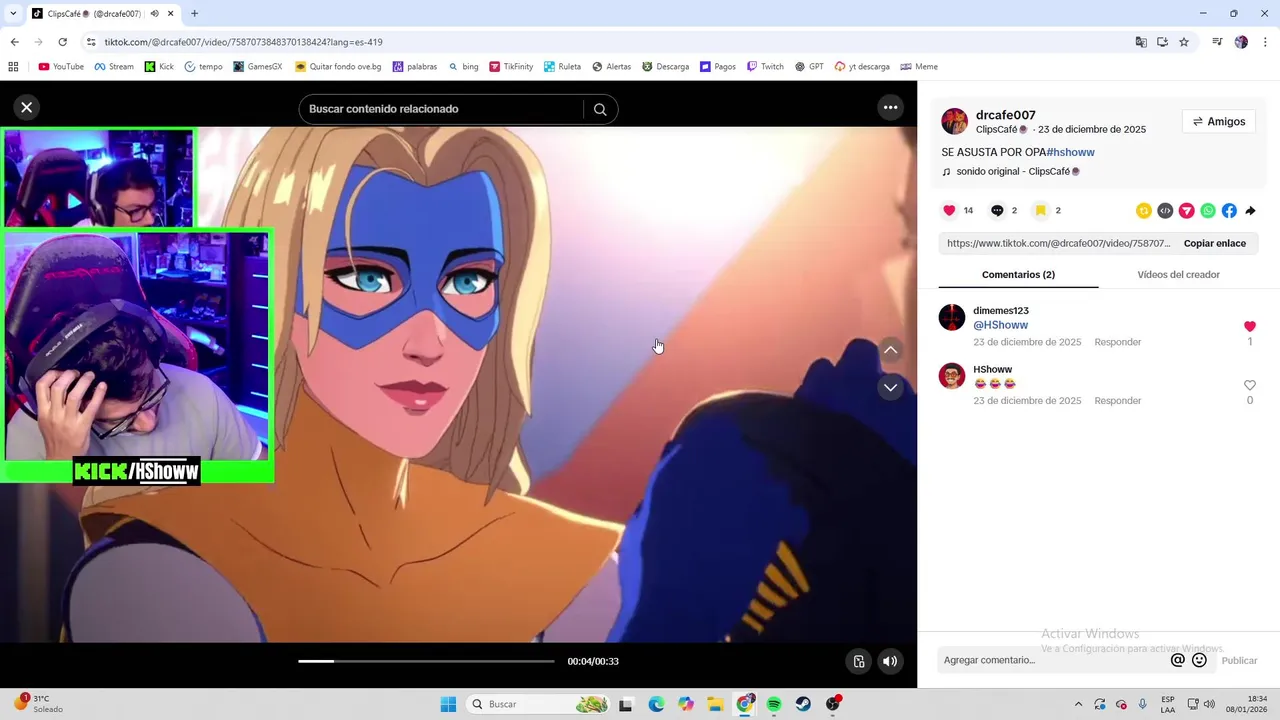Close the TikTok video viewer

pyautogui.click(x=27, y=107)
